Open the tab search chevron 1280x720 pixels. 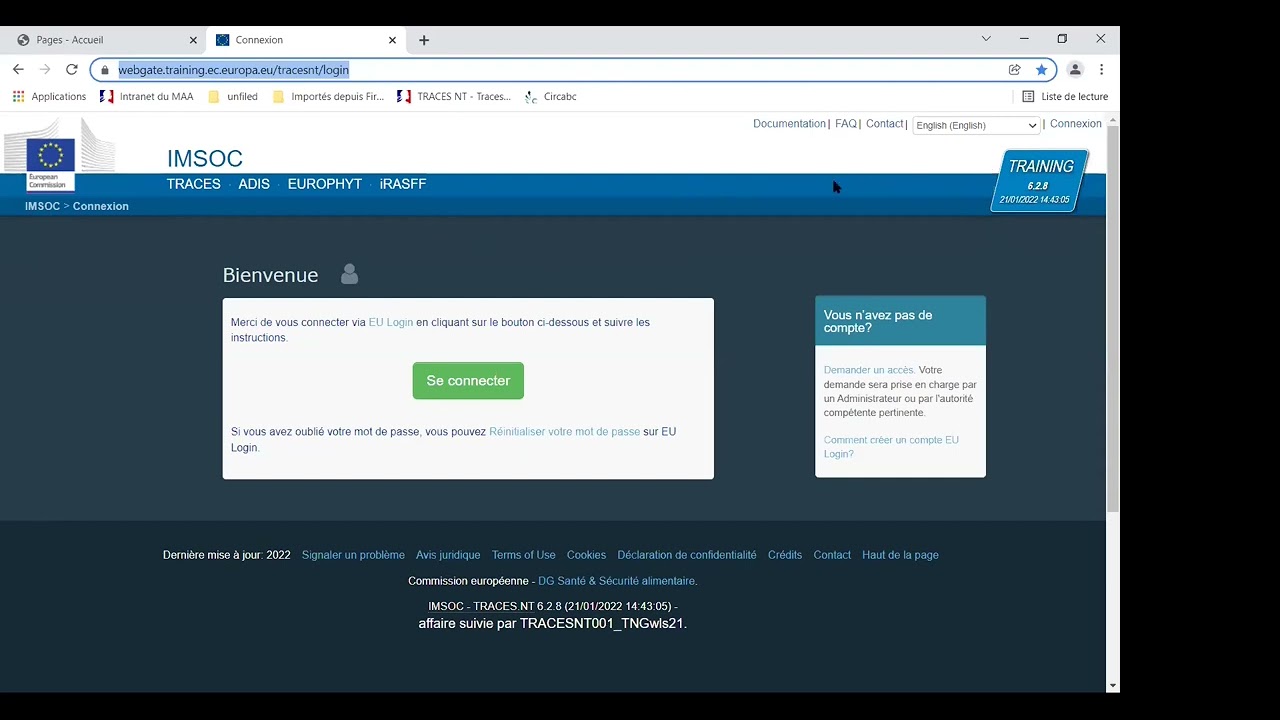[x=986, y=39]
